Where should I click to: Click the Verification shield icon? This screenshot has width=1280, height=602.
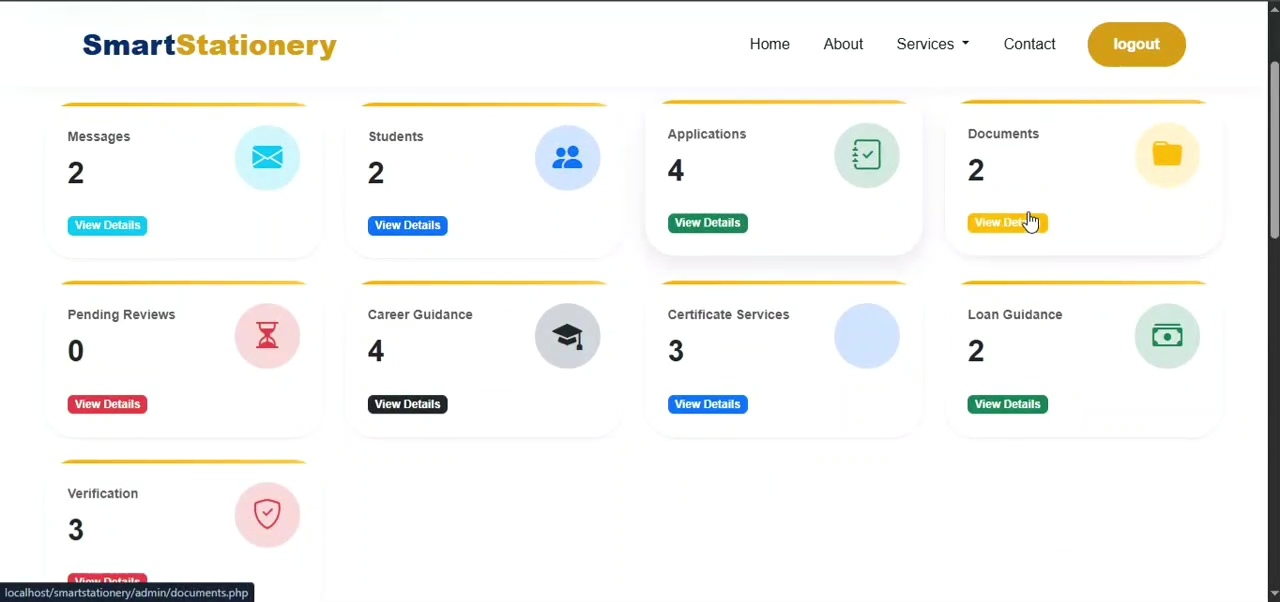click(267, 515)
